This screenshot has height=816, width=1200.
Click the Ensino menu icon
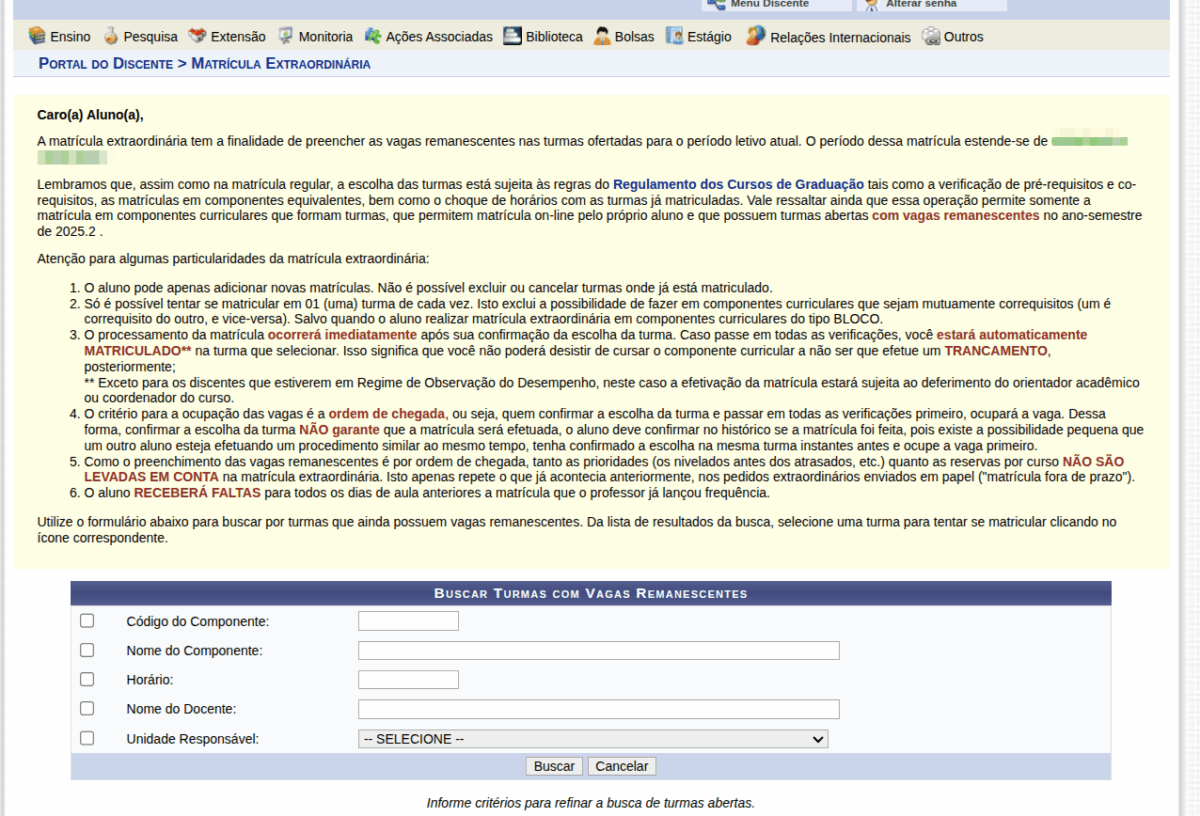tap(37, 36)
